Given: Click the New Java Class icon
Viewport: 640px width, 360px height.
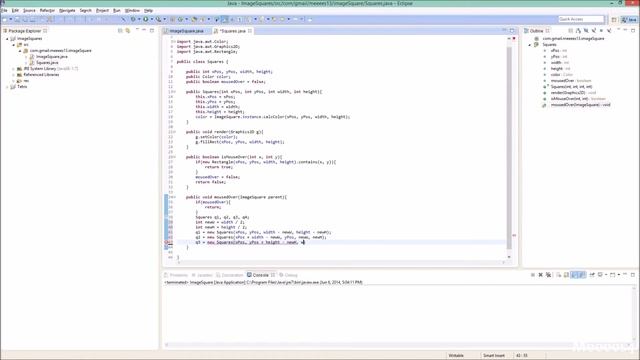Looking at the screenshot, I should [x=180, y=19].
